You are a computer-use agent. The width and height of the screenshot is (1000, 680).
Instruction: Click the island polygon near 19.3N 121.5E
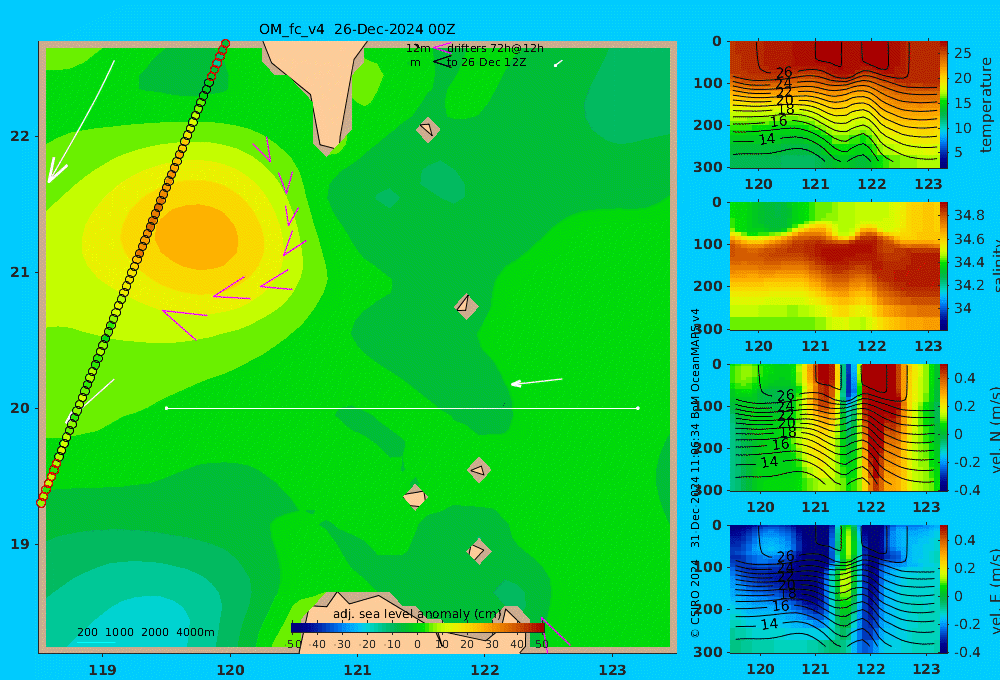(415, 497)
